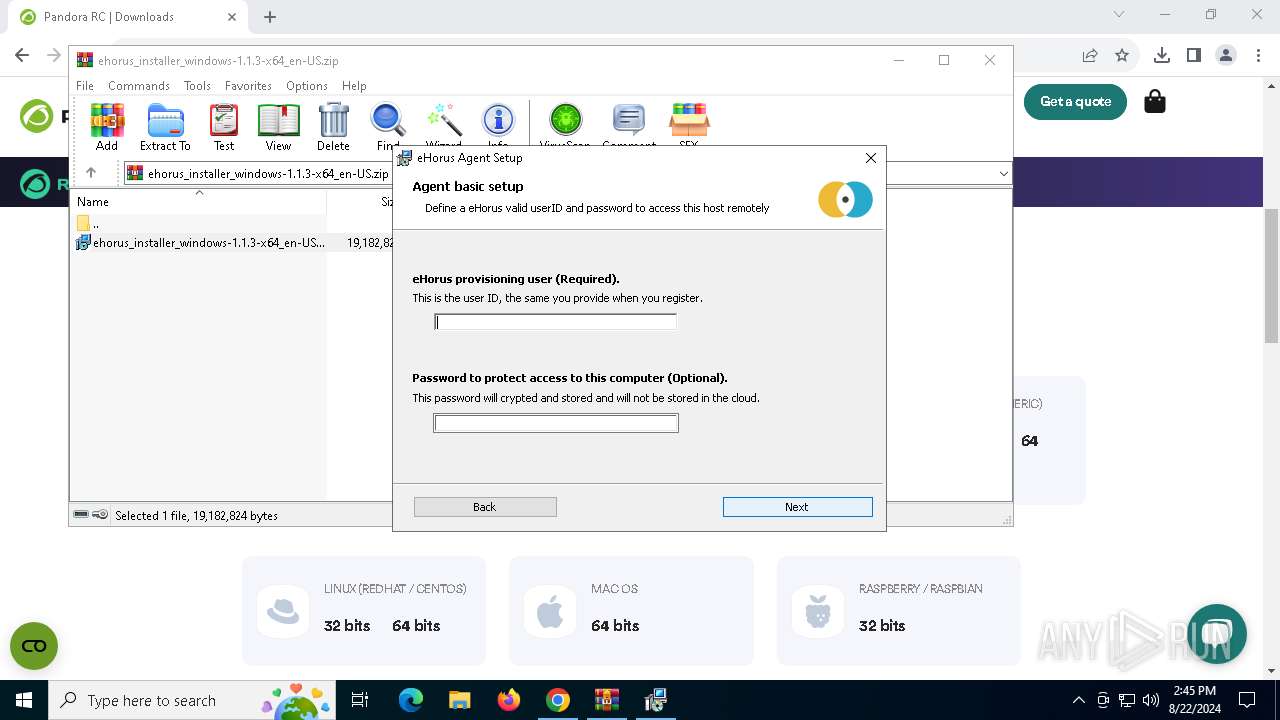The width and height of the screenshot is (1280, 720).
Task: Click the Chrome tab search chevron
Action: click(1119, 15)
